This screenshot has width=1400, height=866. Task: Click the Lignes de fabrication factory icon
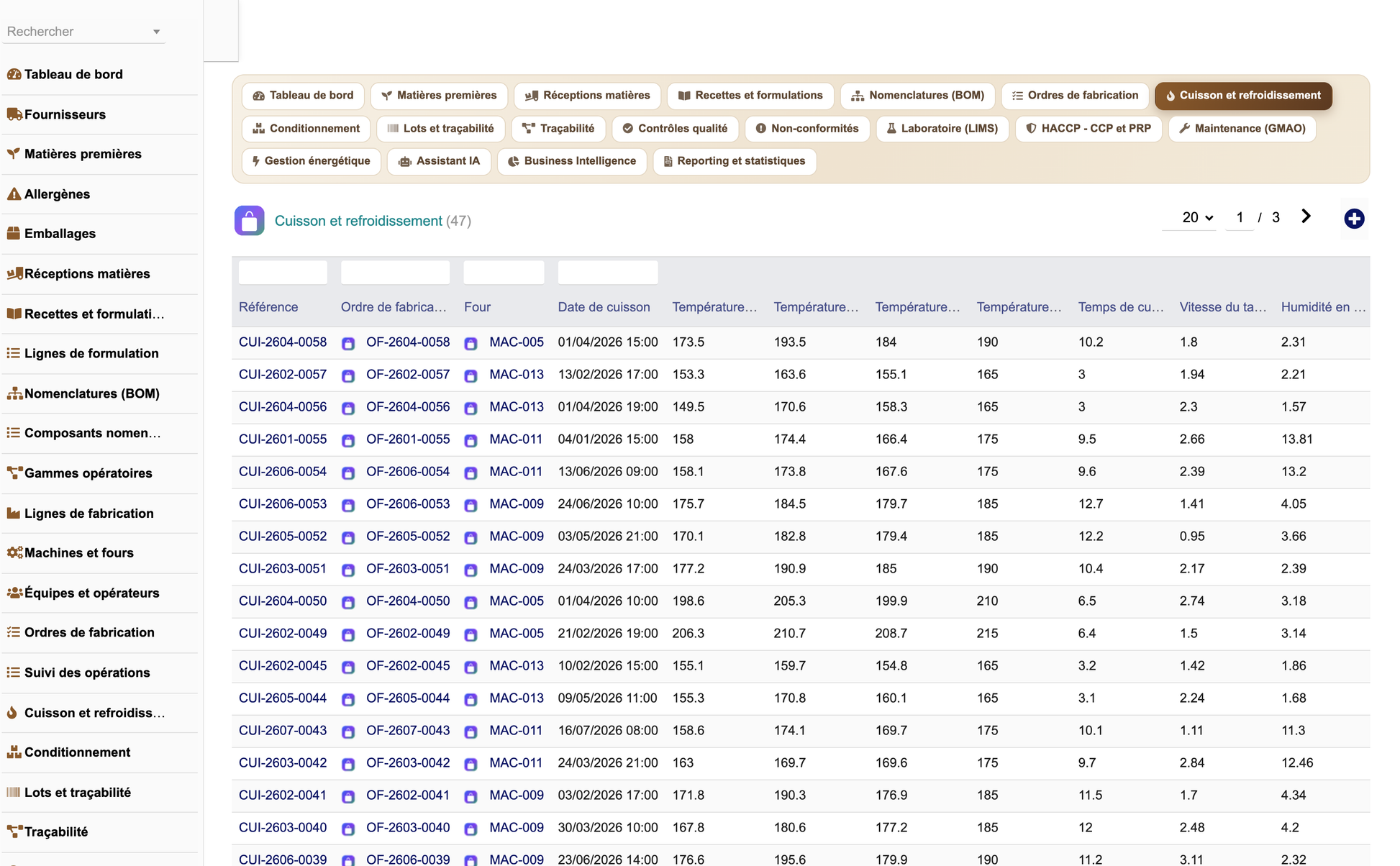coord(14,514)
